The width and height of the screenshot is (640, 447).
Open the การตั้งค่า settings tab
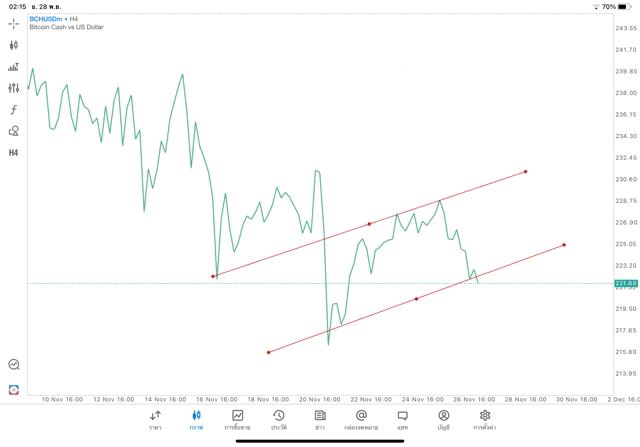point(485,419)
